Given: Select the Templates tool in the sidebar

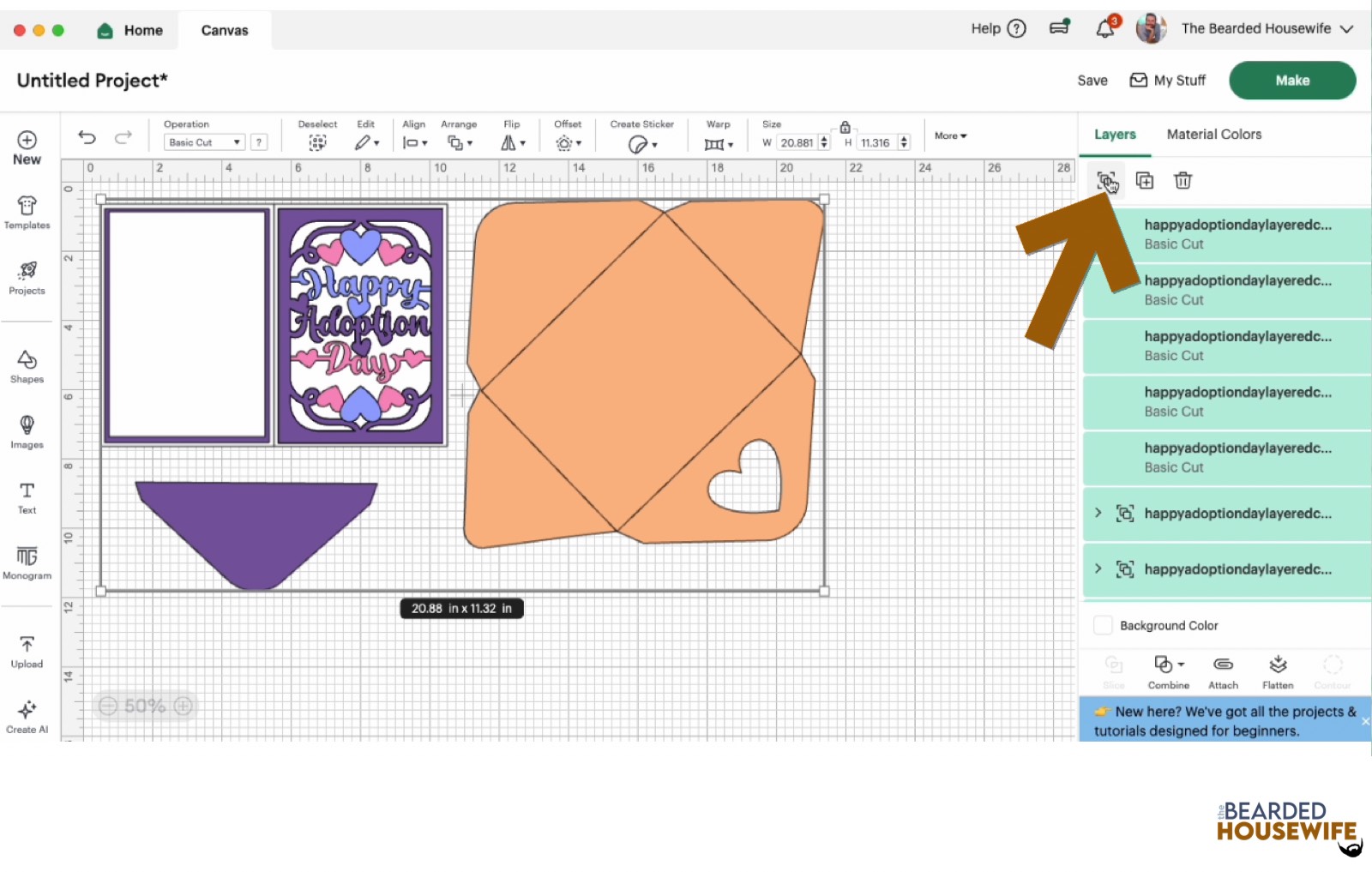Looking at the screenshot, I should point(27,214).
